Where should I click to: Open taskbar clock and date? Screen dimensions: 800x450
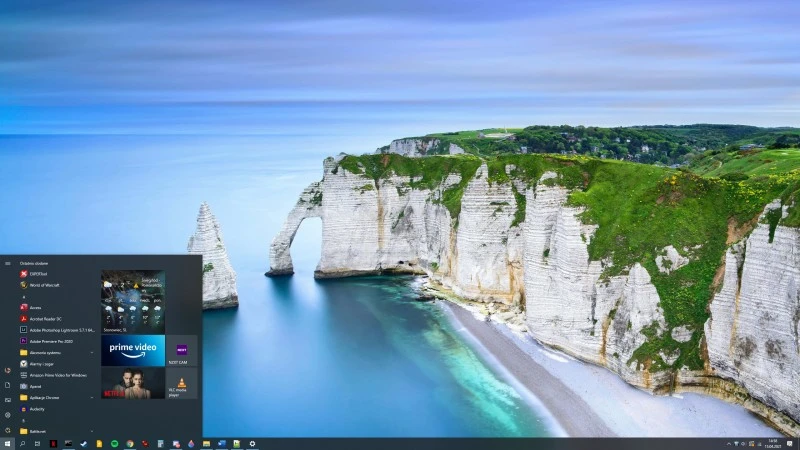point(773,444)
